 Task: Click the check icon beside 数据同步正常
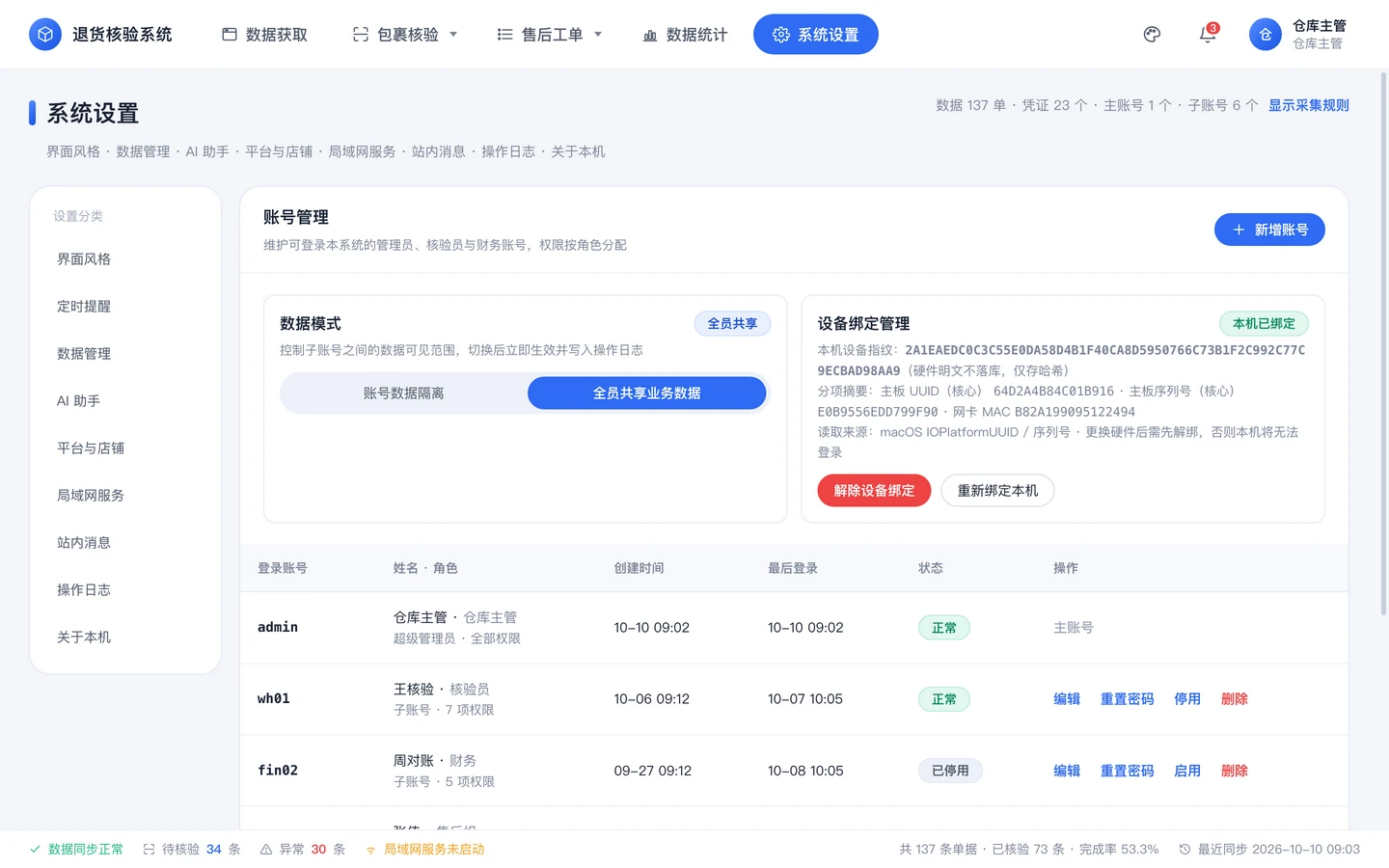point(35,850)
